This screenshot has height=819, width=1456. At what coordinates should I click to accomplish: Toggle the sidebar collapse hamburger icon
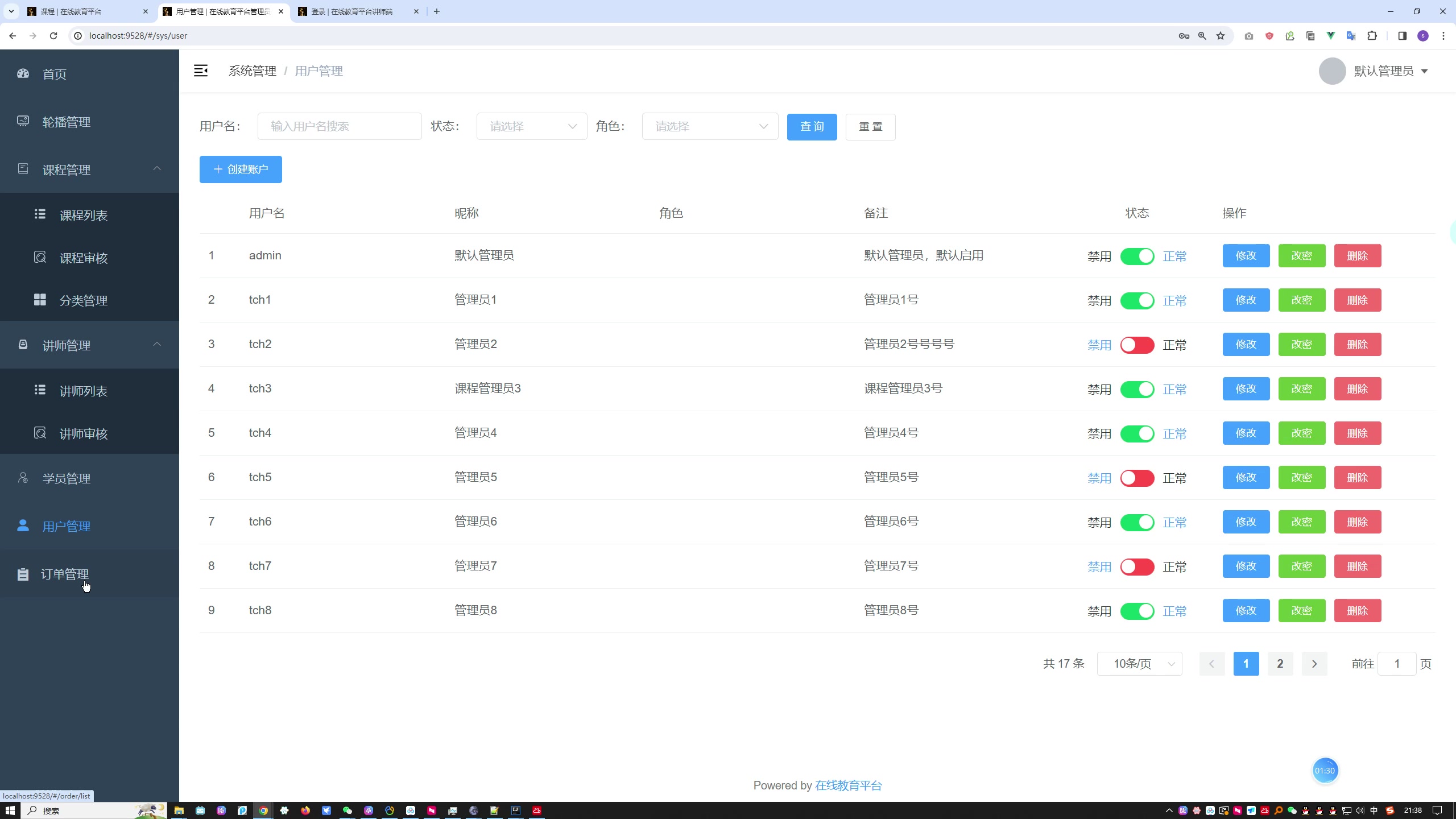201,71
